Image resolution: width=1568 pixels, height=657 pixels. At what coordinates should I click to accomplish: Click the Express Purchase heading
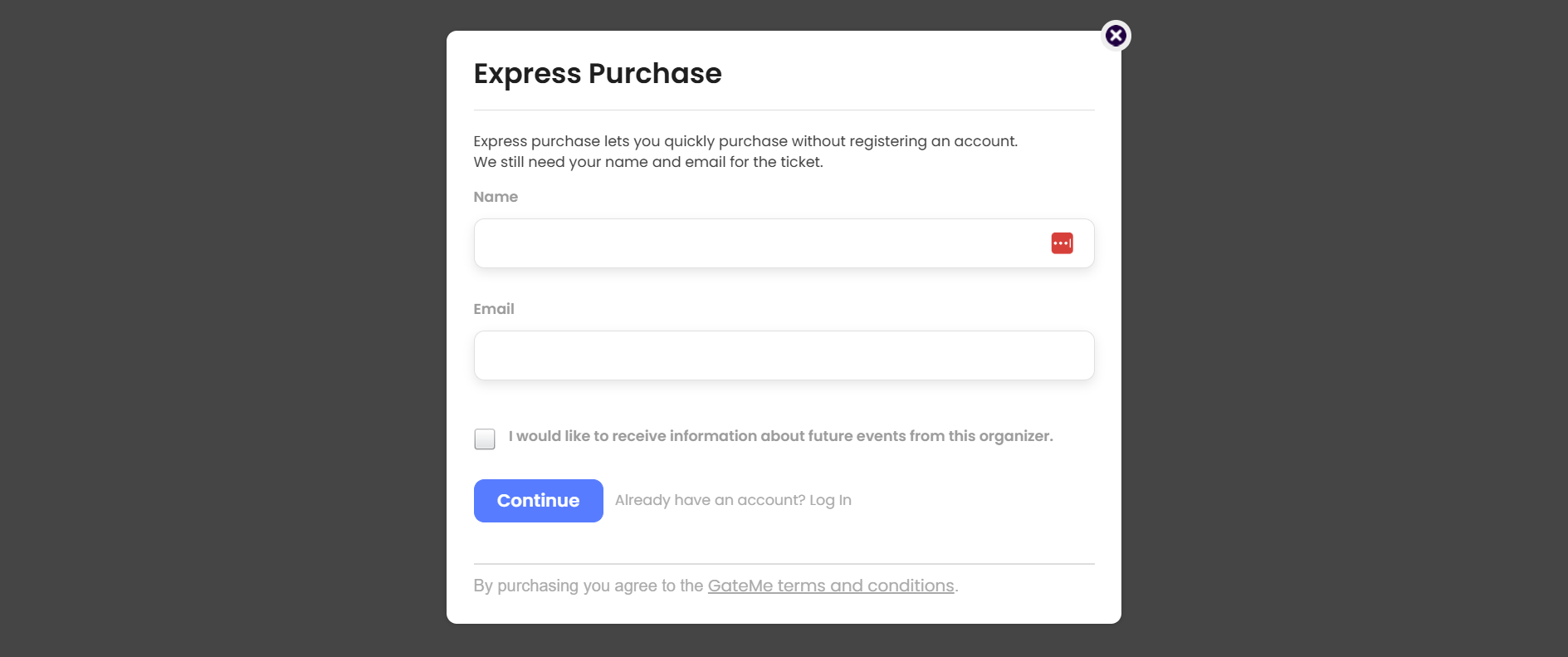pos(598,74)
